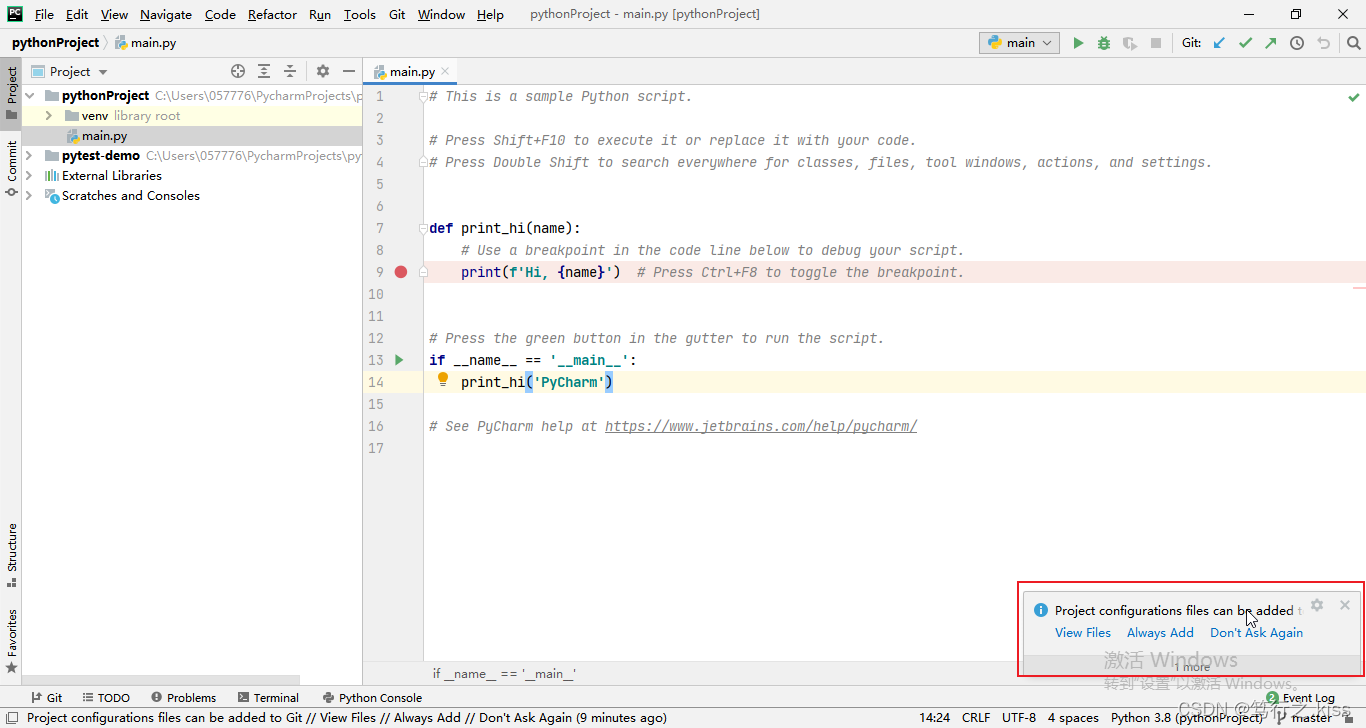
Task: Collapse all nodes in the Project panel
Action: 290,71
